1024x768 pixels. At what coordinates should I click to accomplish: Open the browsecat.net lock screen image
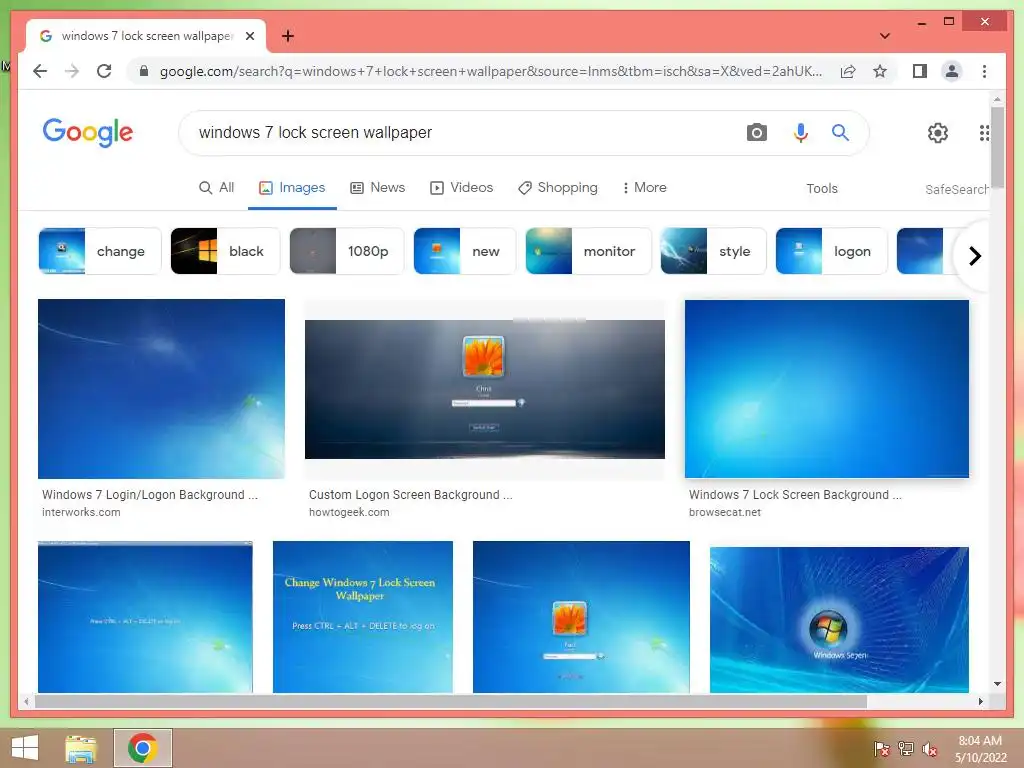tap(827, 389)
